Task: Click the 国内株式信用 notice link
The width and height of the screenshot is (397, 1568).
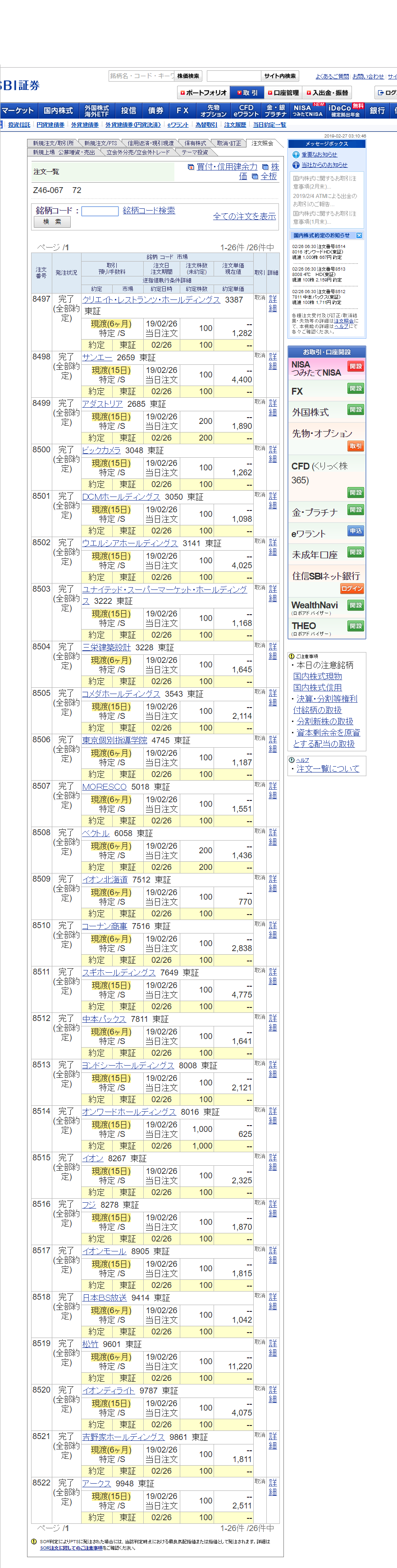Action: click(317, 687)
